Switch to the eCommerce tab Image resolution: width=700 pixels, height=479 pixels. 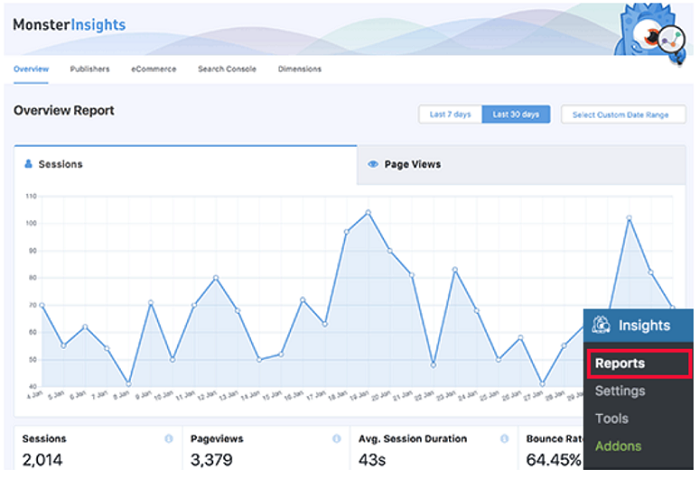pyautogui.click(x=153, y=69)
